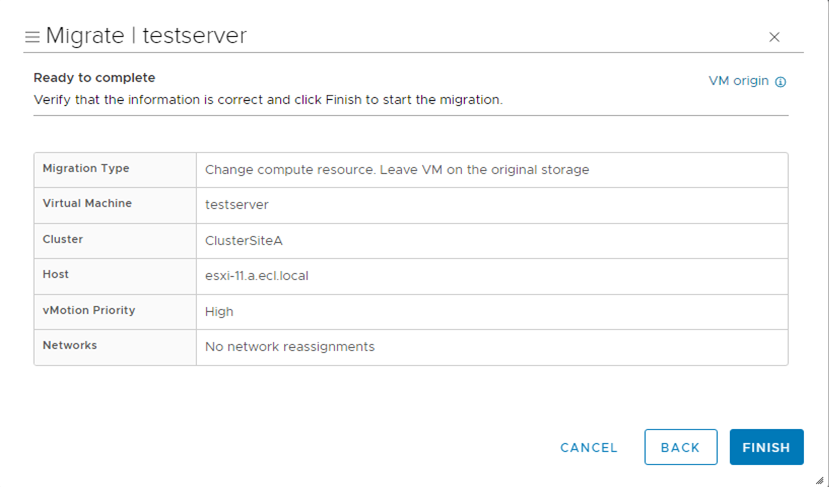Screen dimensions: 829x487
Task: Click the Cluster row label
Action: click(x=62, y=239)
